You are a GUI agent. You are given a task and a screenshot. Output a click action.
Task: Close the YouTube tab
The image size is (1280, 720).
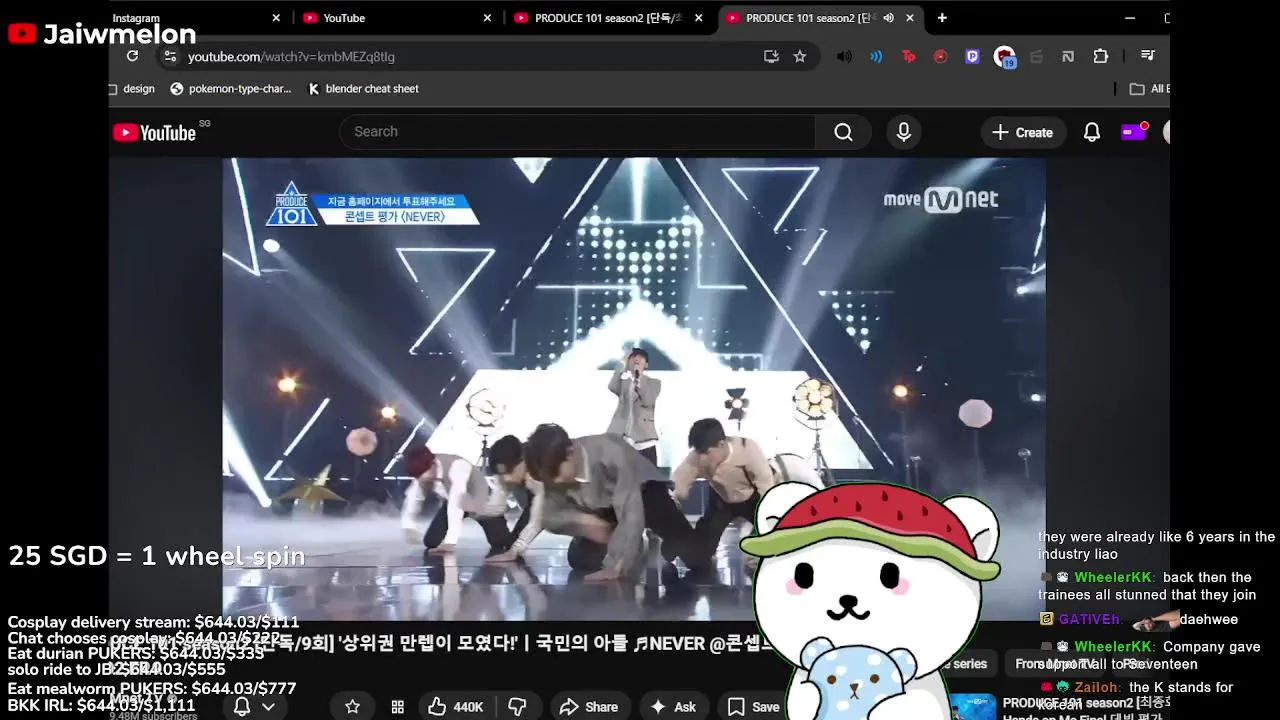click(x=487, y=18)
